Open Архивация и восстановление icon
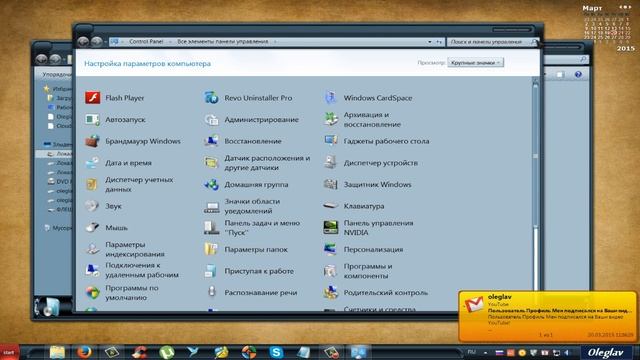Viewport: 640px width, 360px height. (331, 120)
